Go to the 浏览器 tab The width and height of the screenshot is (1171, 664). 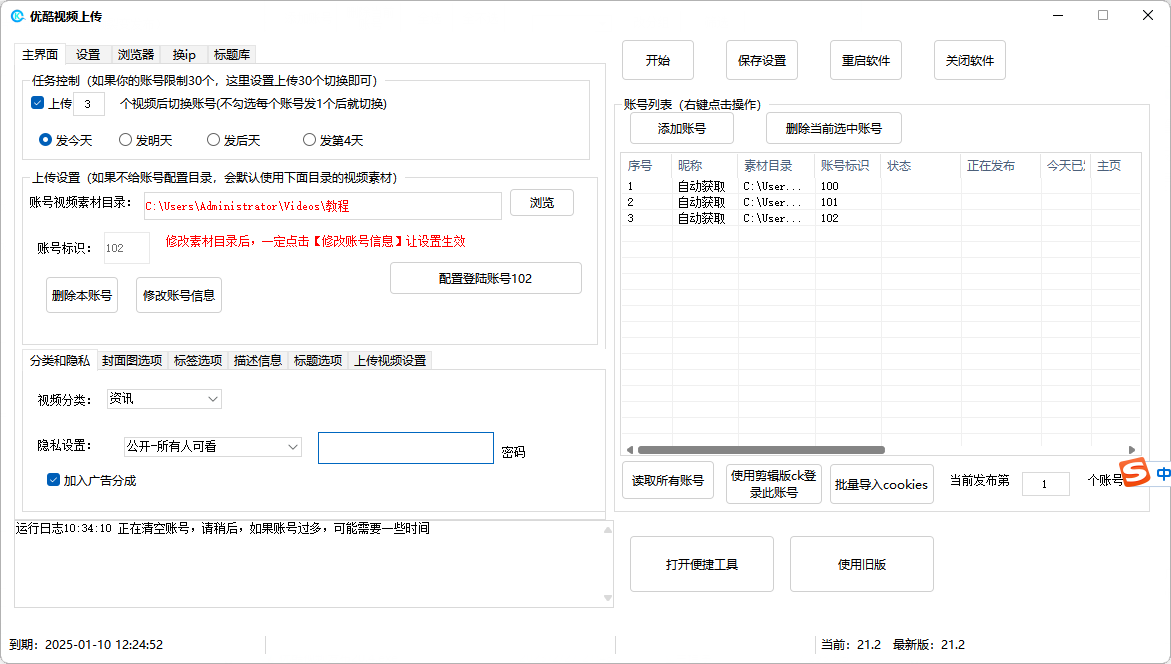click(136, 55)
